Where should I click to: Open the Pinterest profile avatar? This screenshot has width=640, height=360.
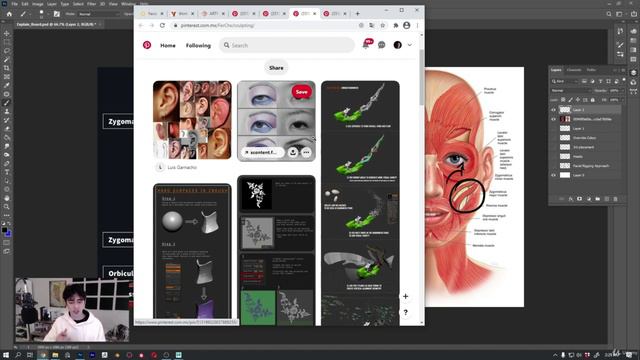[398, 45]
